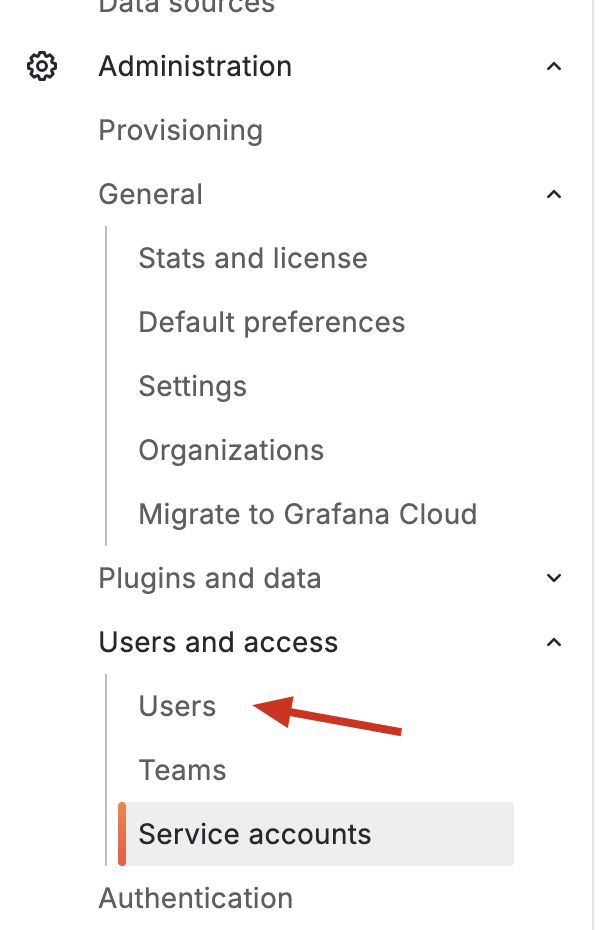The height and width of the screenshot is (930, 612).
Task: Click Users and access label
Action: (x=218, y=642)
